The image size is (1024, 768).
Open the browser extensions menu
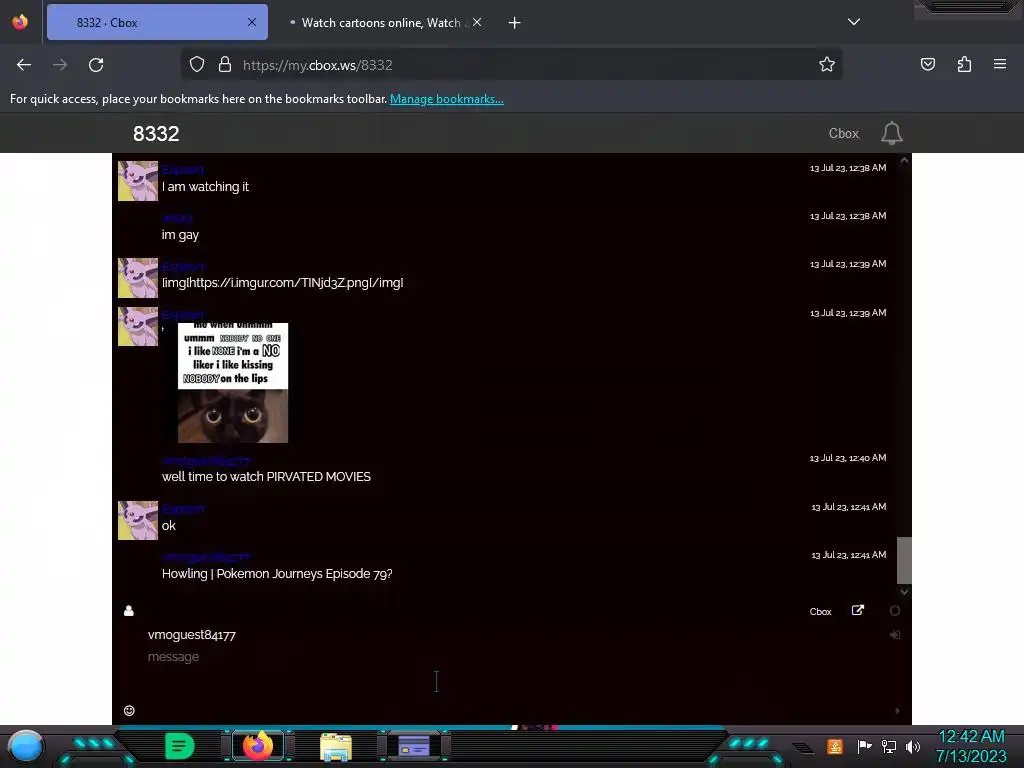pyautogui.click(x=964, y=65)
